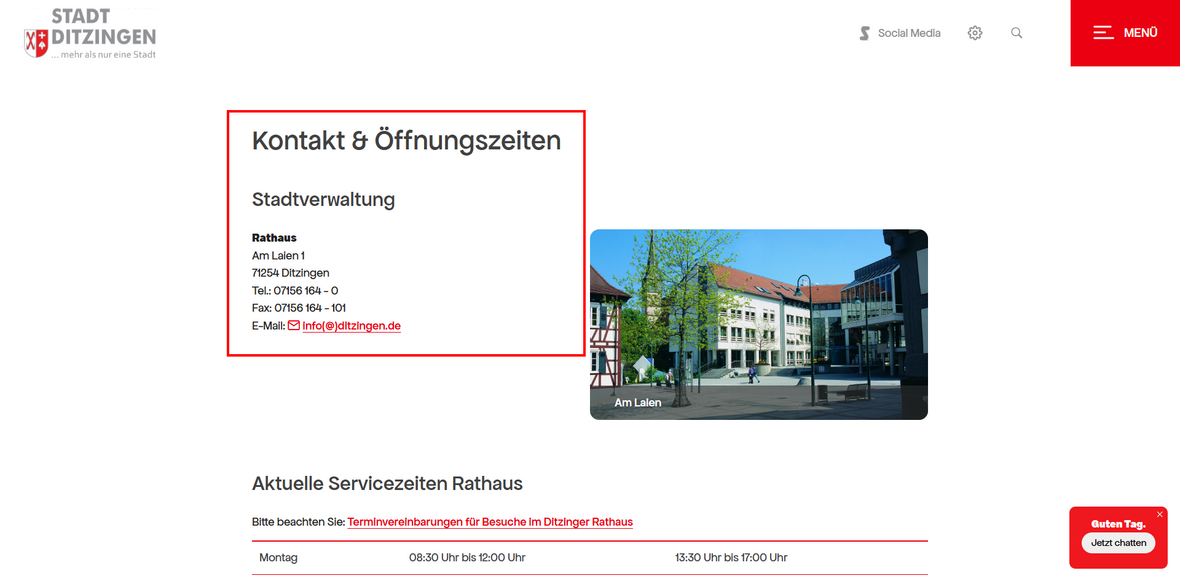Open the red MENÜ navigation
The height and width of the screenshot is (581, 1180).
tap(1124, 32)
